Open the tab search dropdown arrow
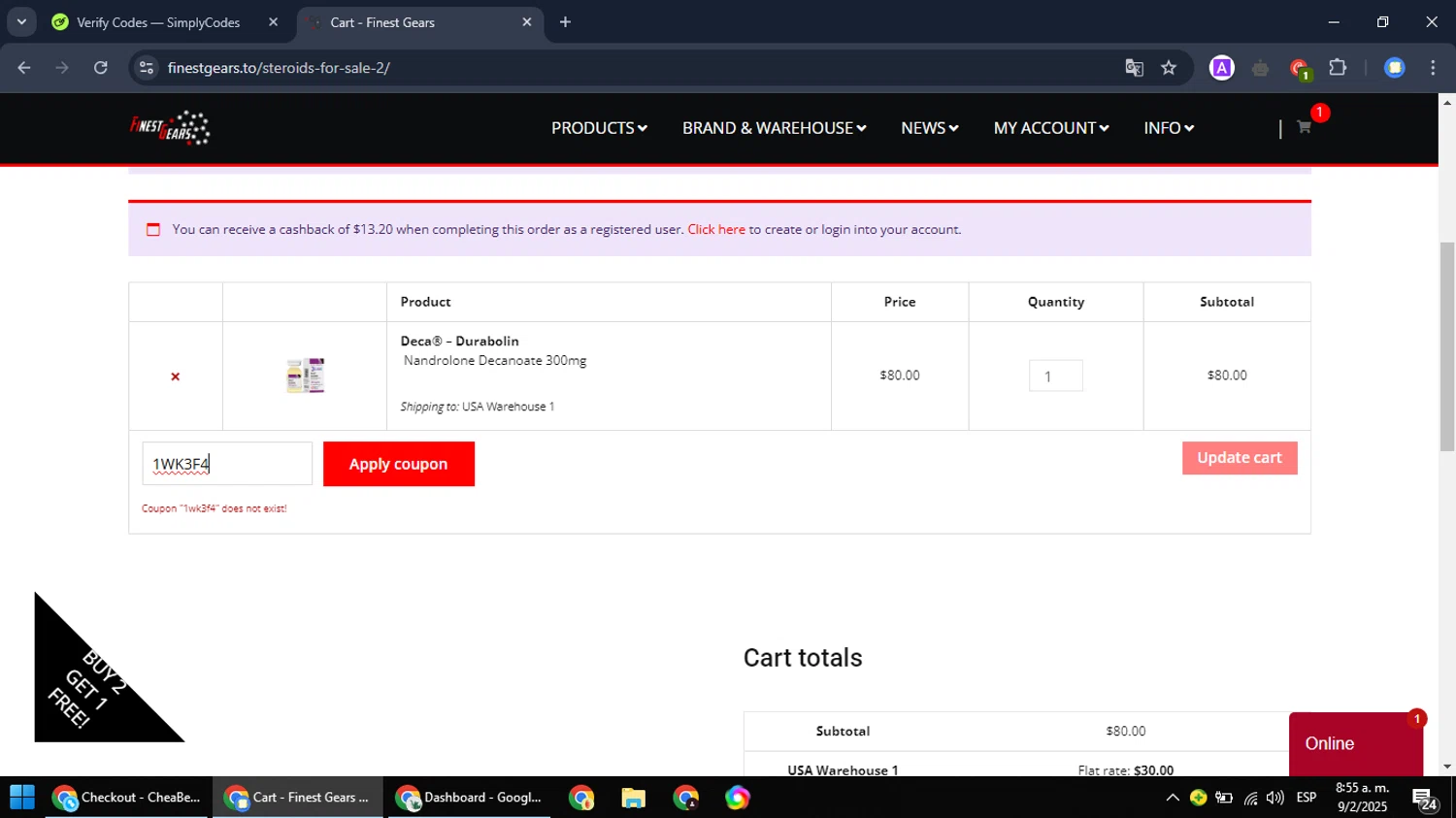Screen dimensions: 1456x818 pos(21,22)
